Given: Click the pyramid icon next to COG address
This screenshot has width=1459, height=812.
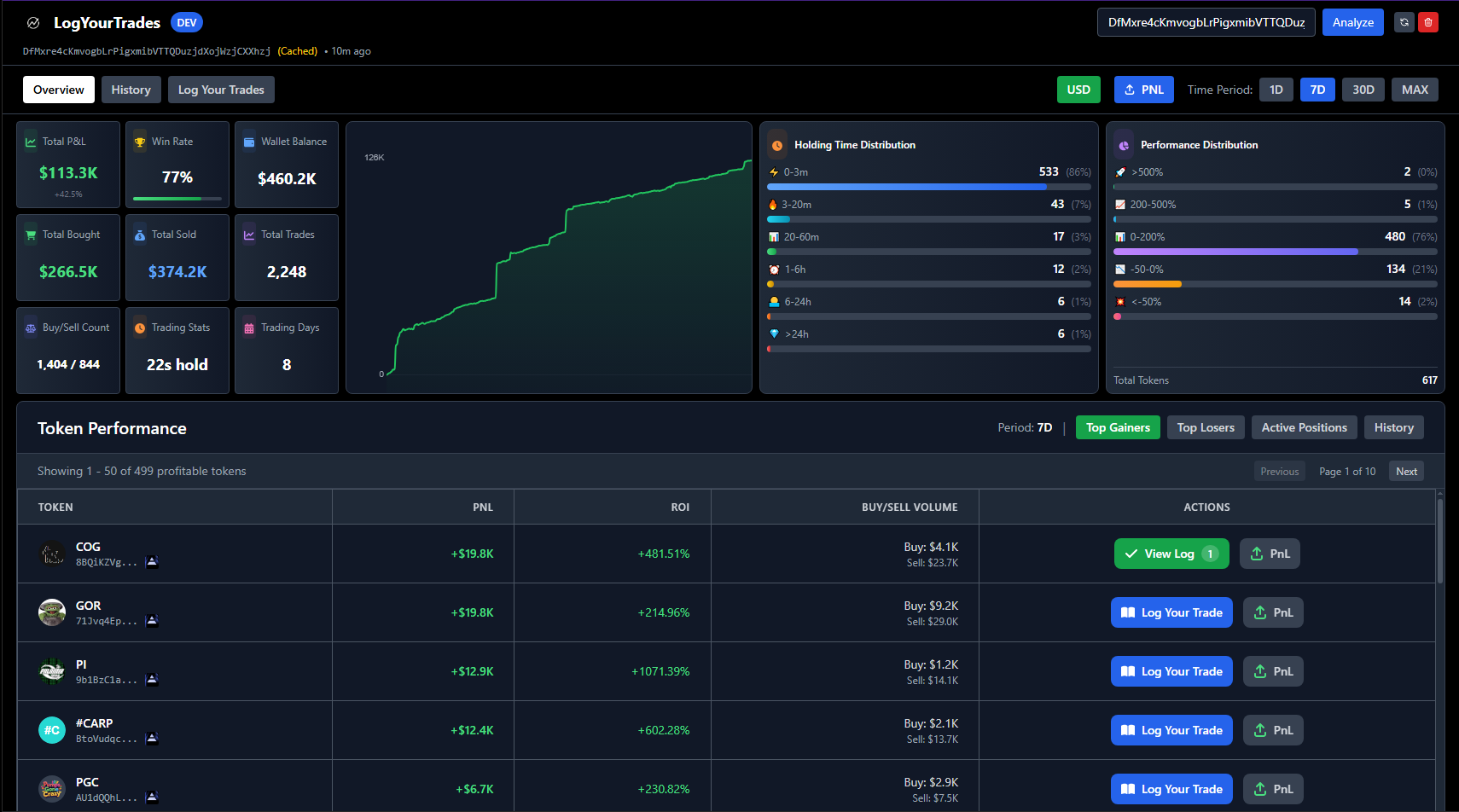Looking at the screenshot, I should point(152,562).
